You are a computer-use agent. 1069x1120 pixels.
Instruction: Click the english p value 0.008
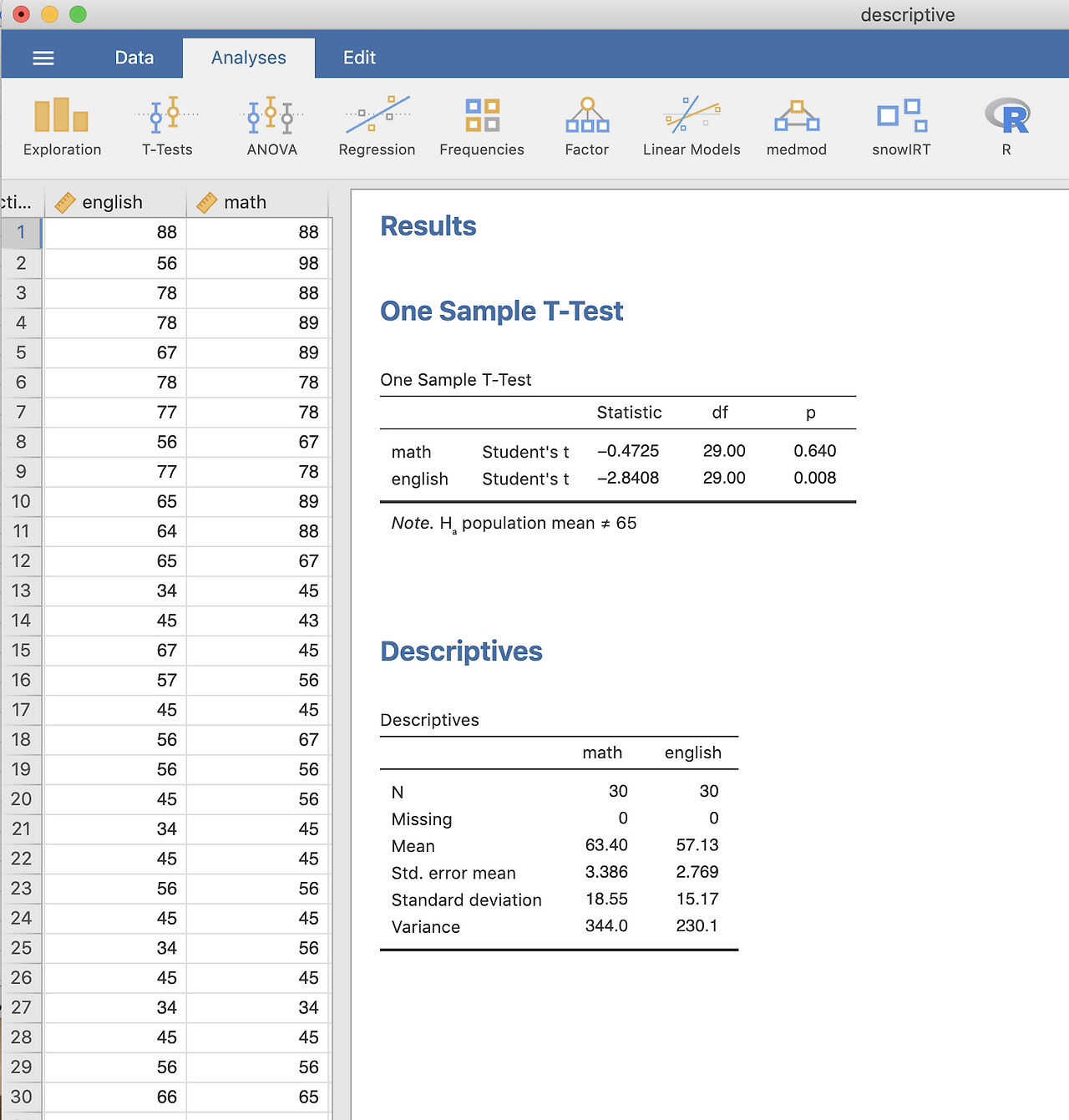coord(815,478)
